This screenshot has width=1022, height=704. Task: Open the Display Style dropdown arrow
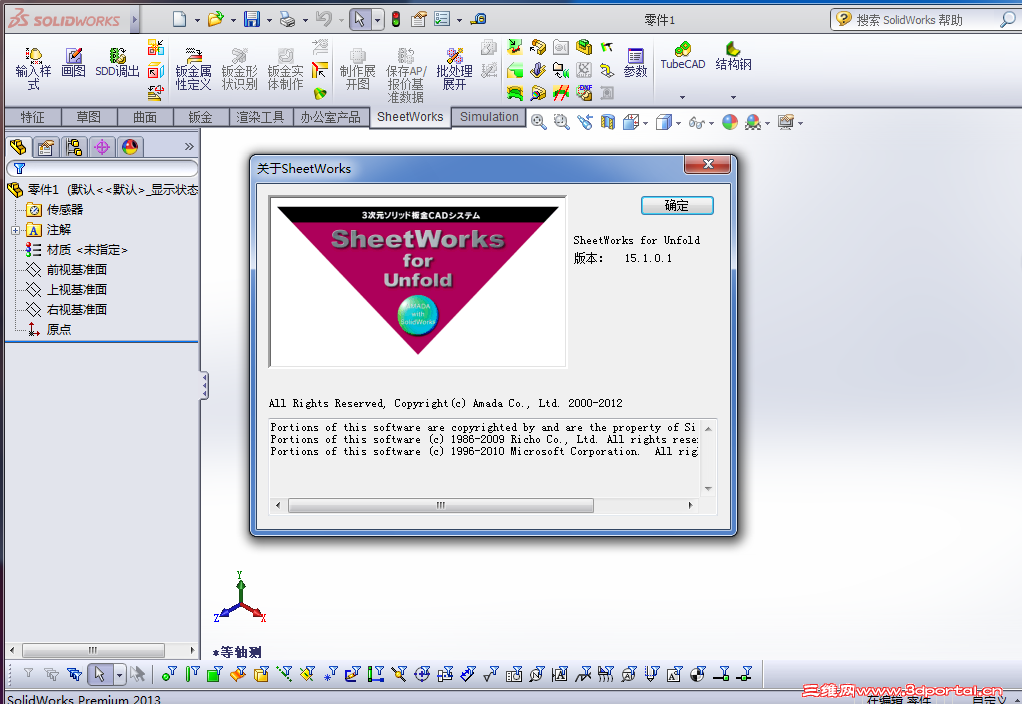click(x=679, y=123)
